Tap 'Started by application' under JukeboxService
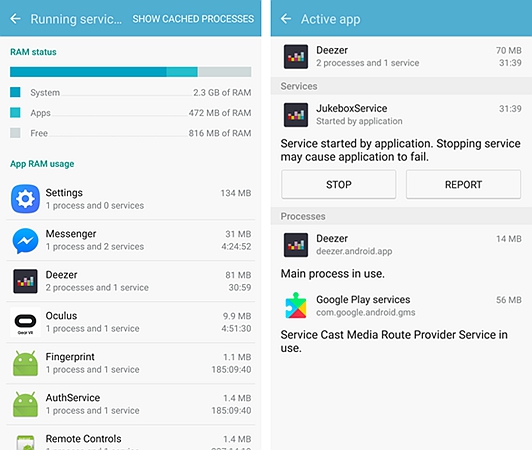Screen dimensions: 532x450 click(359, 121)
